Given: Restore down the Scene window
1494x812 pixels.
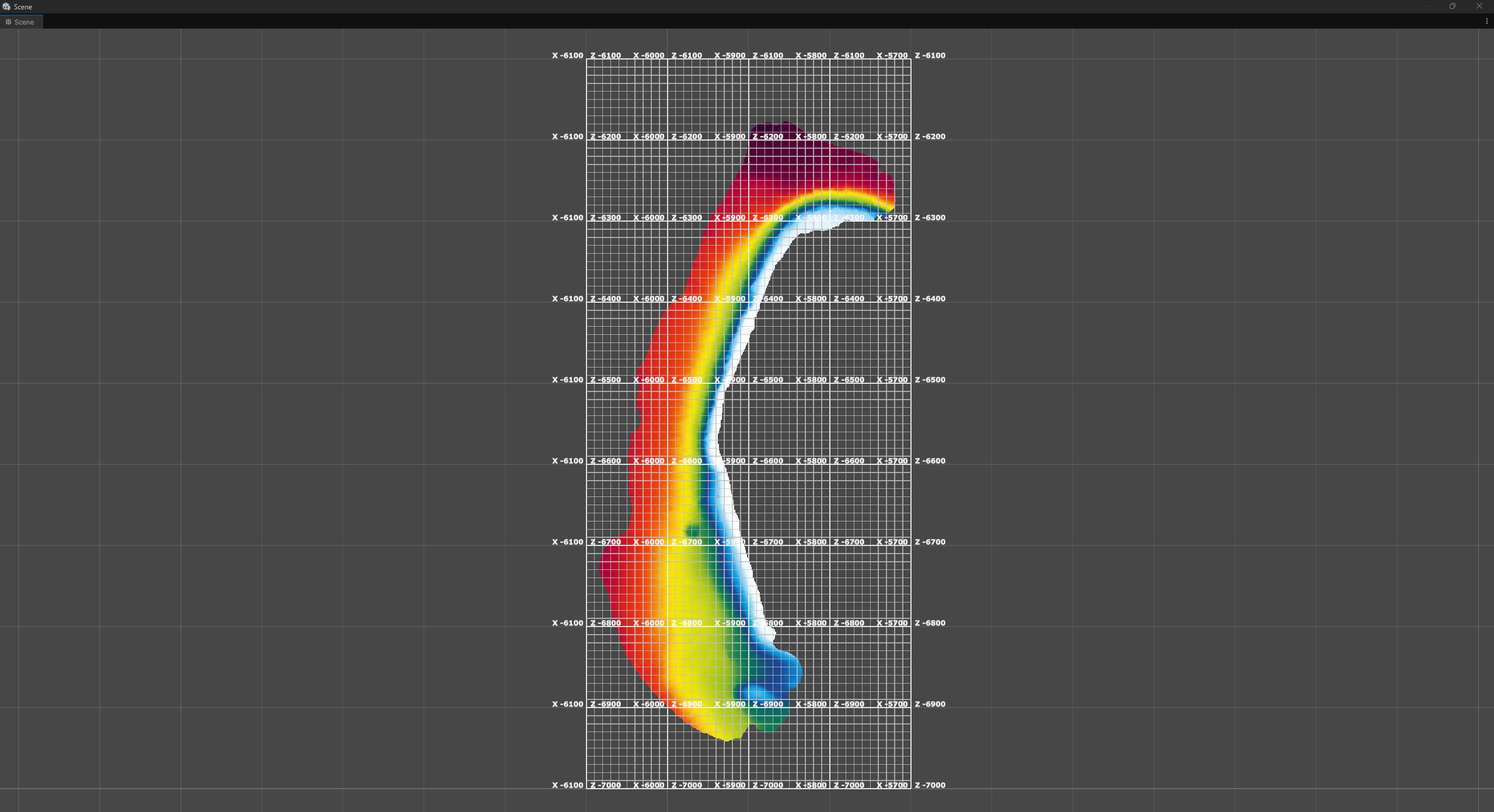Looking at the screenshot, I should point(1452,6).
